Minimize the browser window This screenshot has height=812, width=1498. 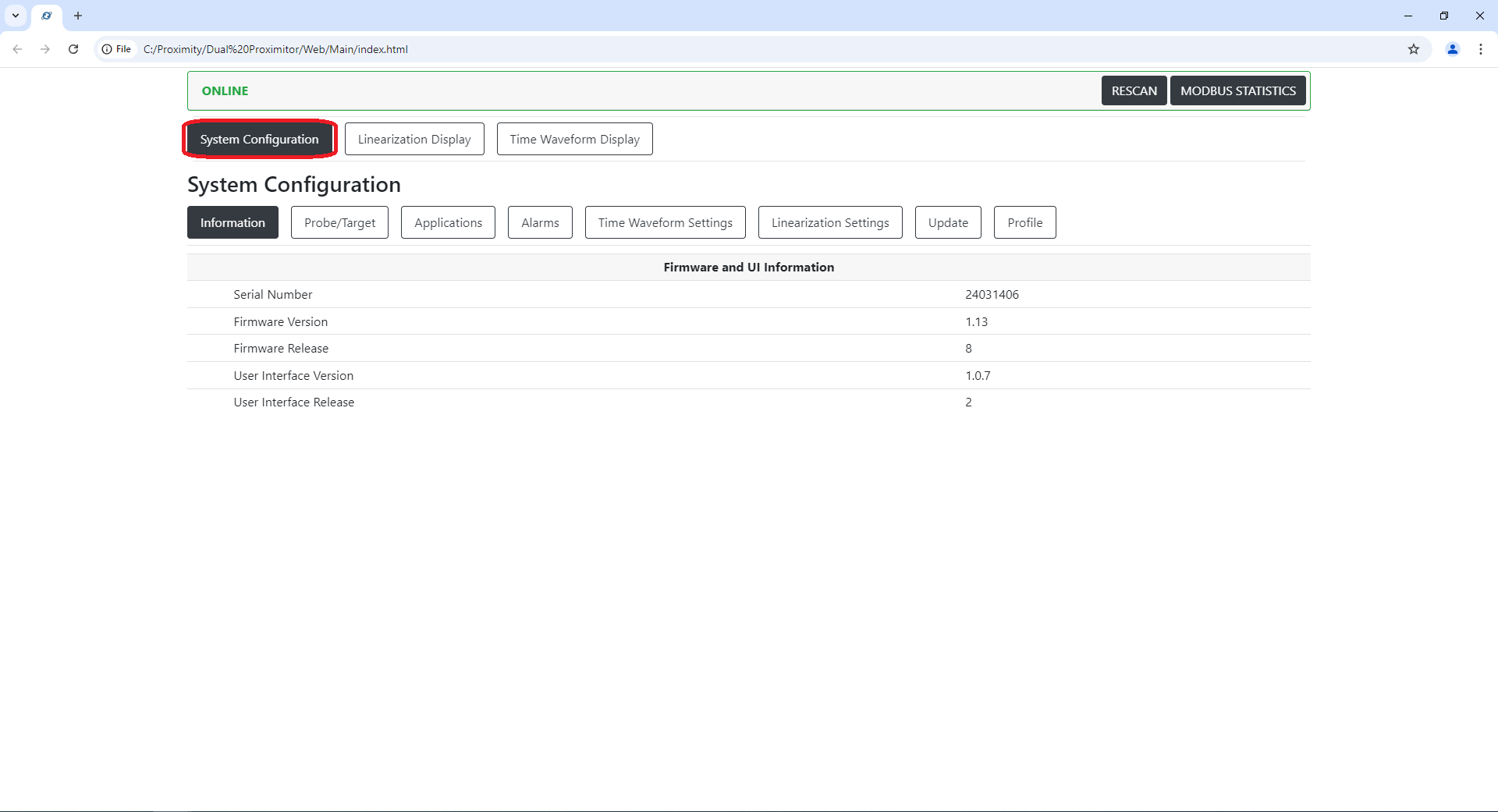pos(1408,16)
